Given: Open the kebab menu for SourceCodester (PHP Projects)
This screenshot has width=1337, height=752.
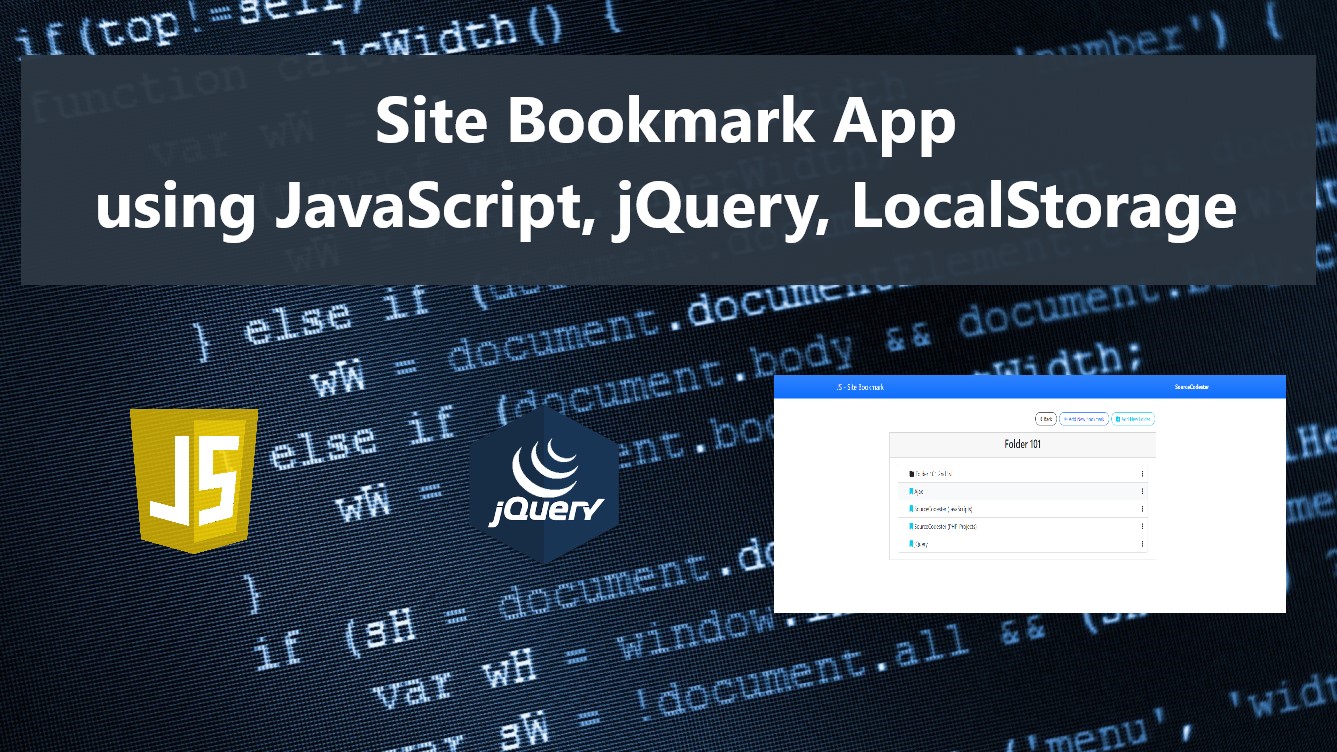Looking at the screenshot, I should pyautogui.click(x=1143, y=527).
